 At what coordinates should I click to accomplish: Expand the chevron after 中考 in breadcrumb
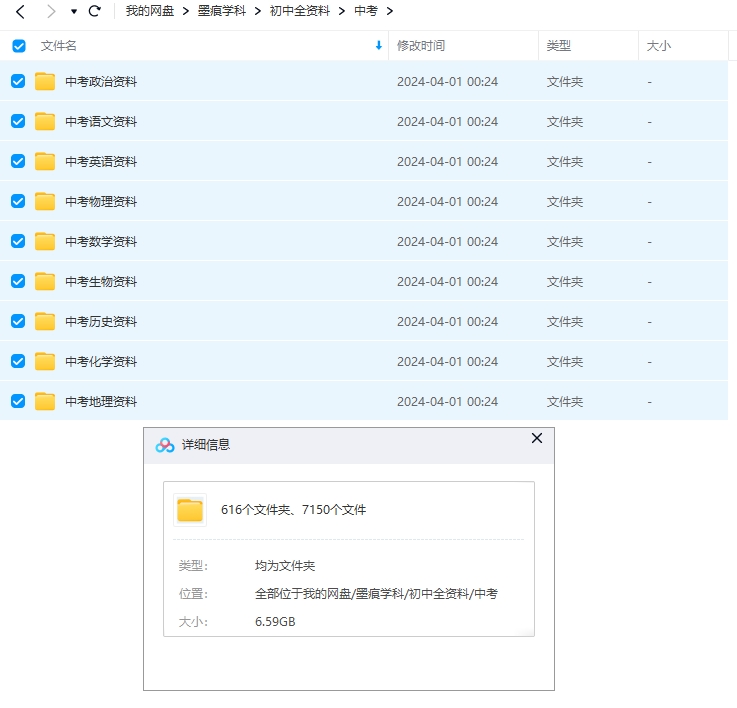click(390, 11)
